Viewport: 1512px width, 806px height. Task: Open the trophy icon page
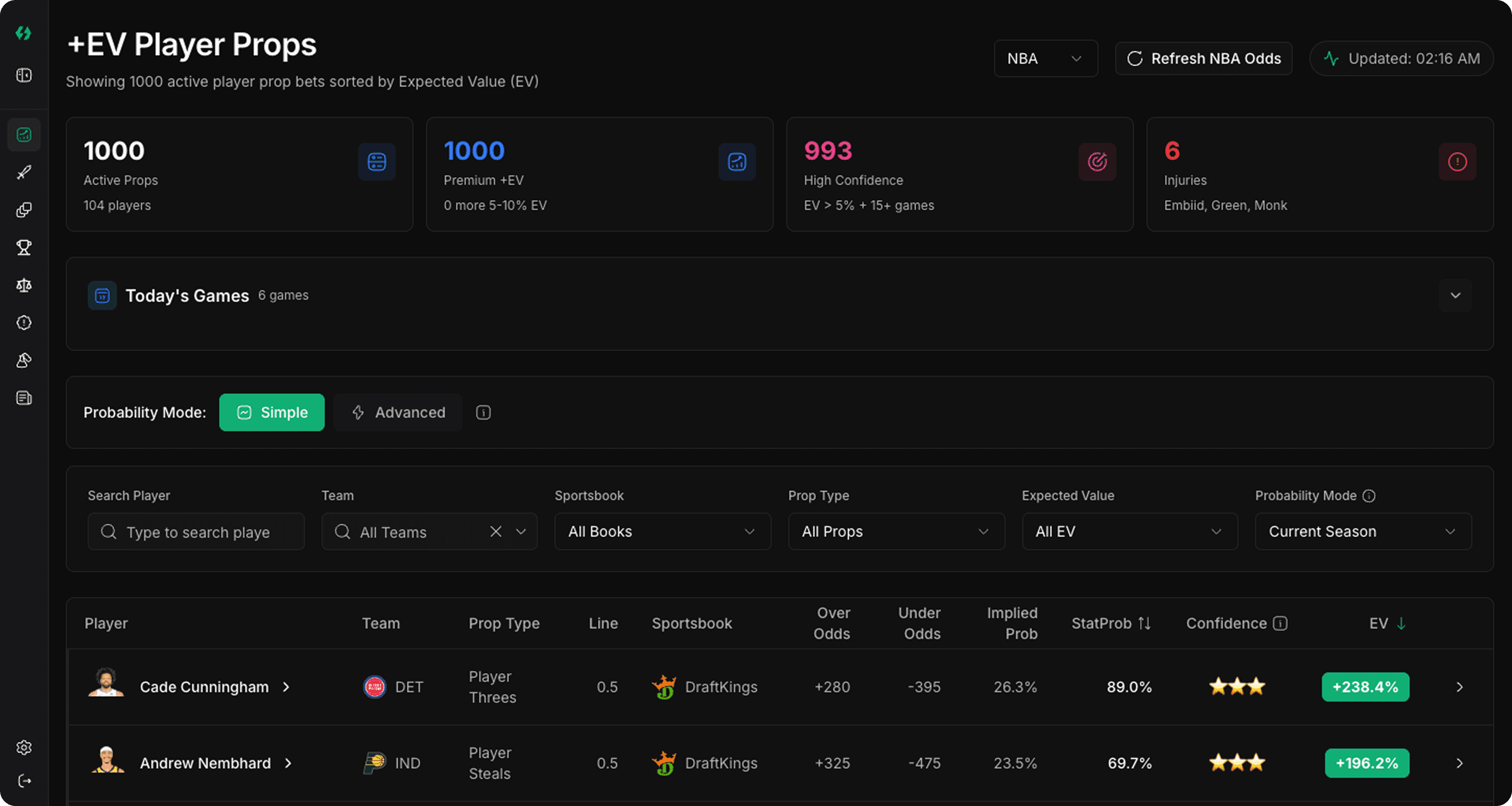(x=23, y=248)
